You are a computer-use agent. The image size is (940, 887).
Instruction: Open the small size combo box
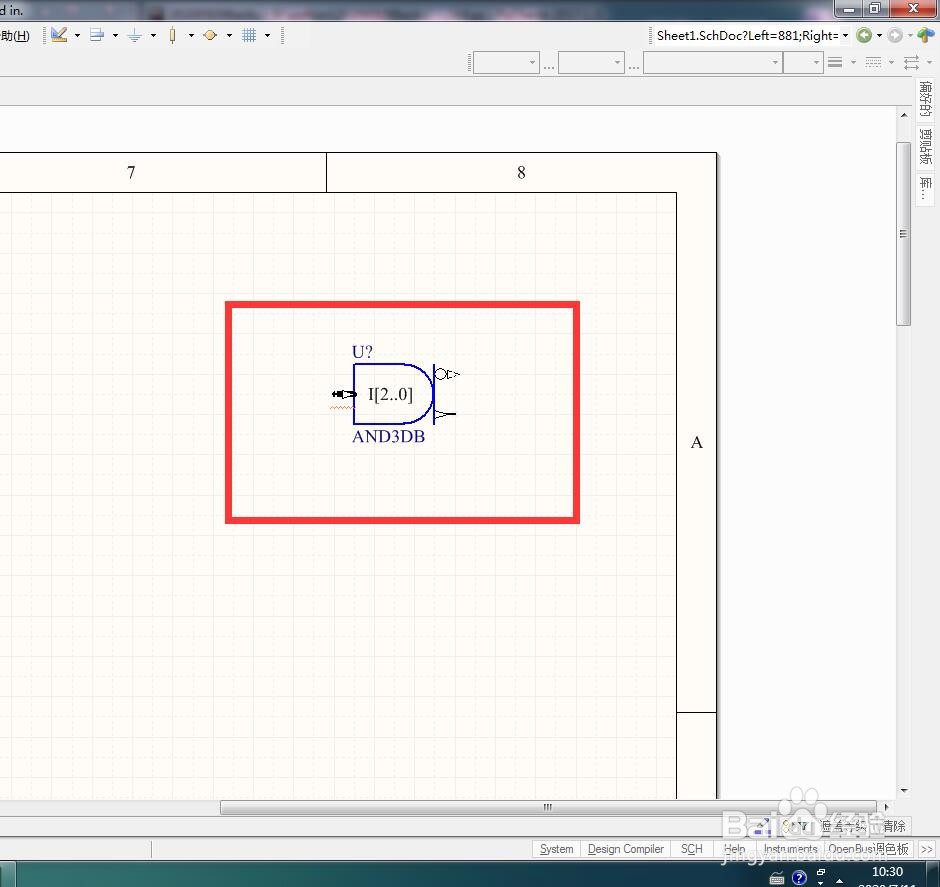click(x=803, y=62)
